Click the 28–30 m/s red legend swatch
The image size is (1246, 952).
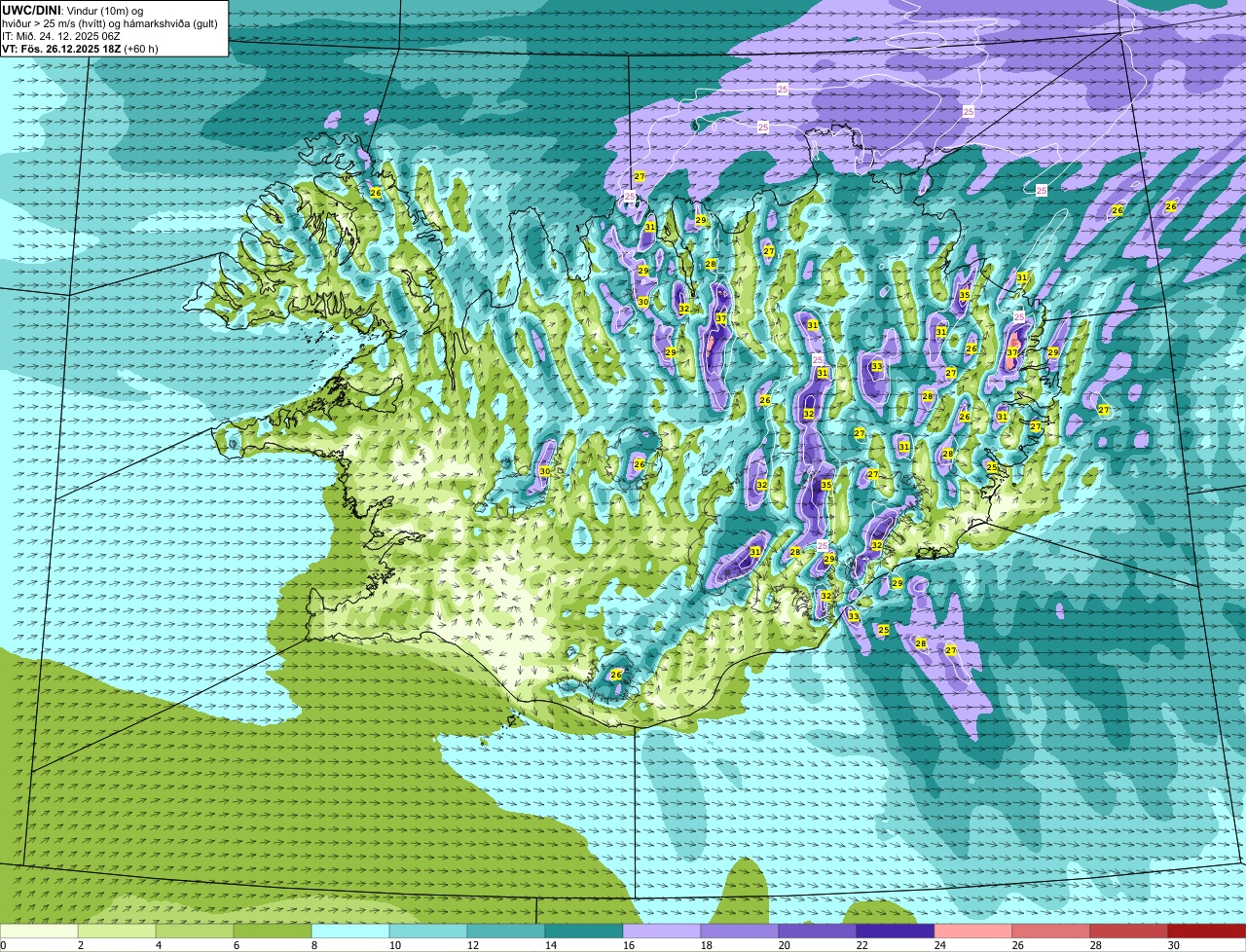[x=1129, y=932]
